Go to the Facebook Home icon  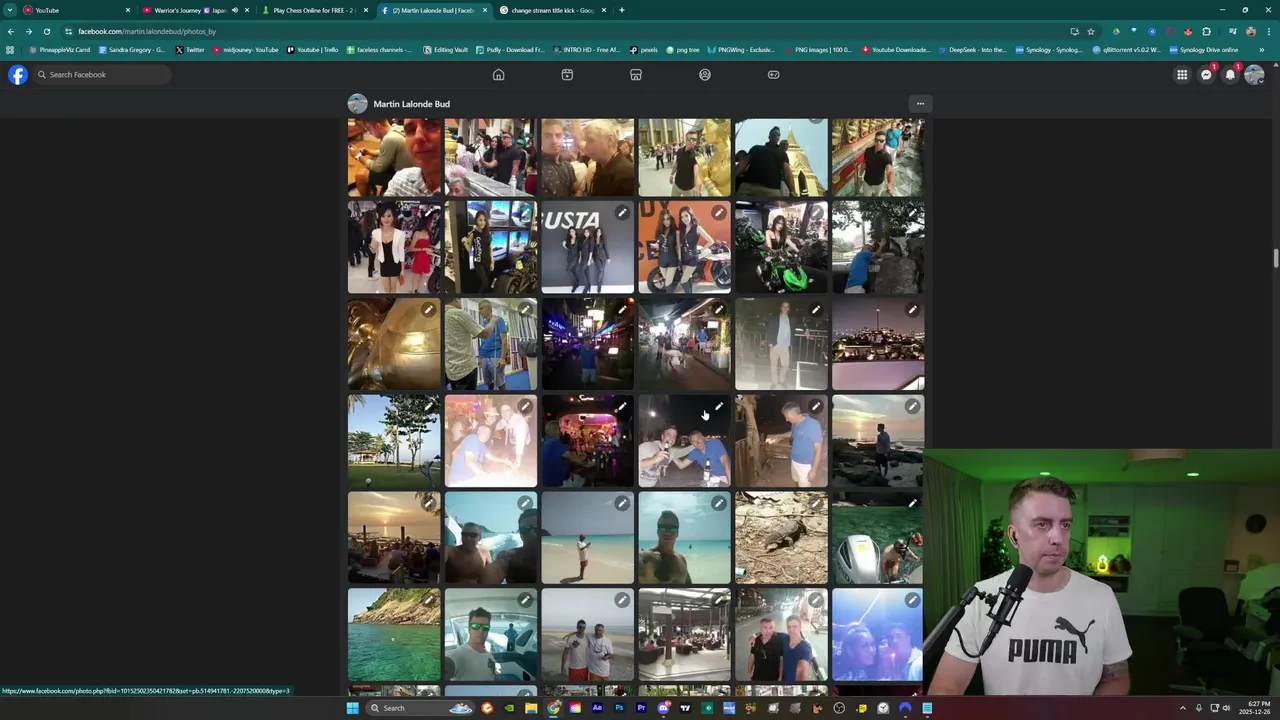click(x=498, y=75)
